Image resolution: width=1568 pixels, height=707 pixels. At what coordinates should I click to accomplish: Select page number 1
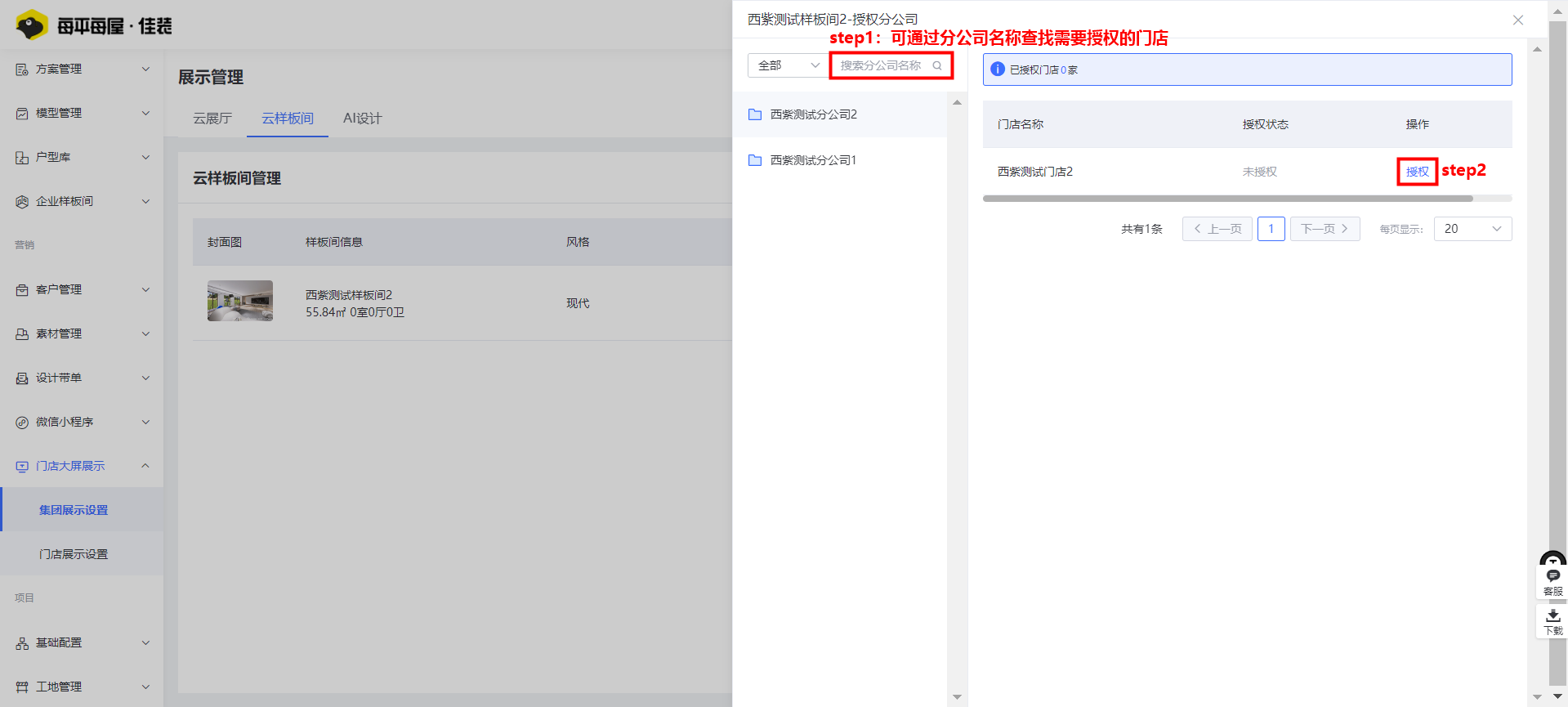coord(1271,229)
